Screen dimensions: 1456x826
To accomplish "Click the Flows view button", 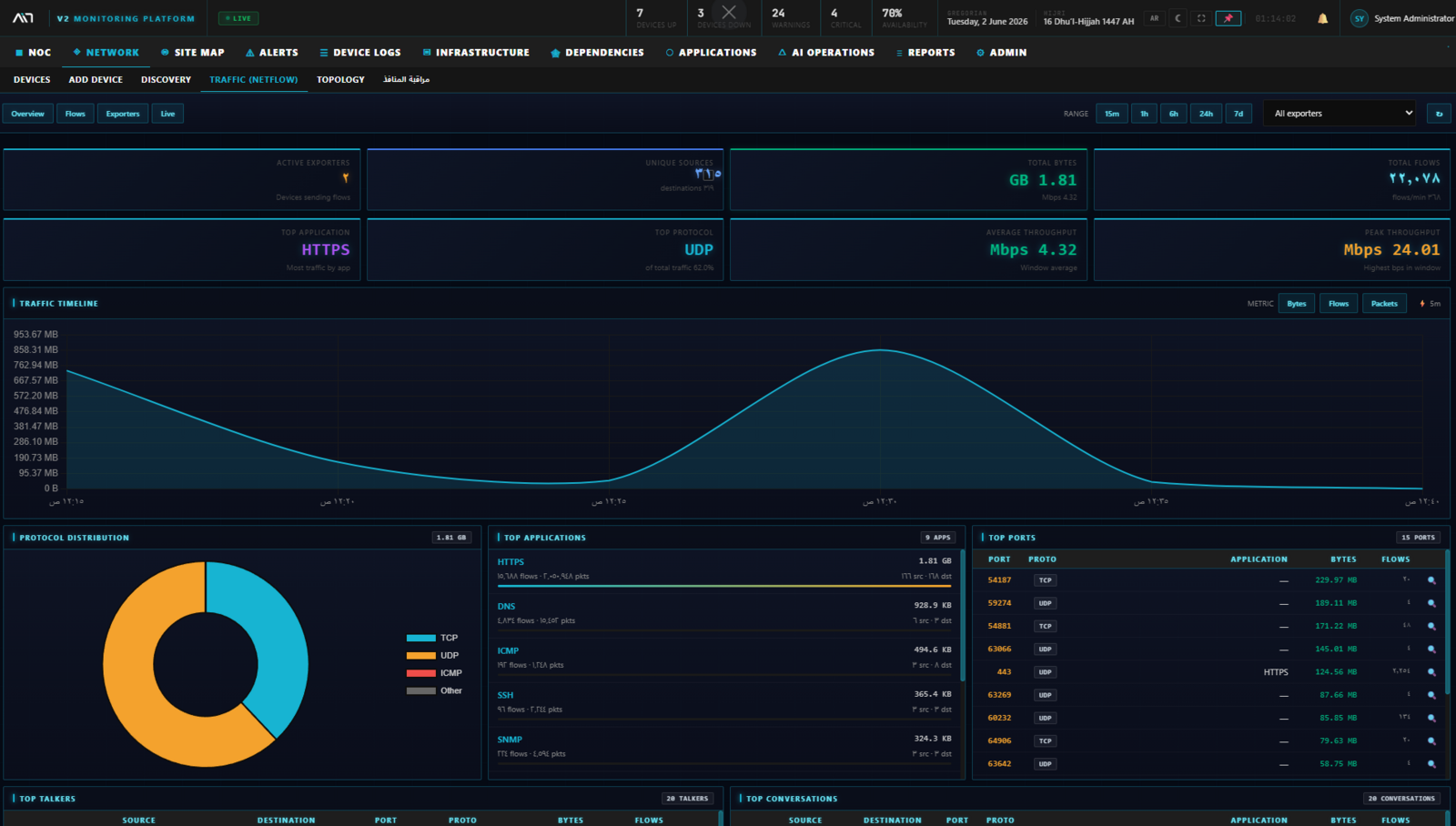I will tap(75, 114).
